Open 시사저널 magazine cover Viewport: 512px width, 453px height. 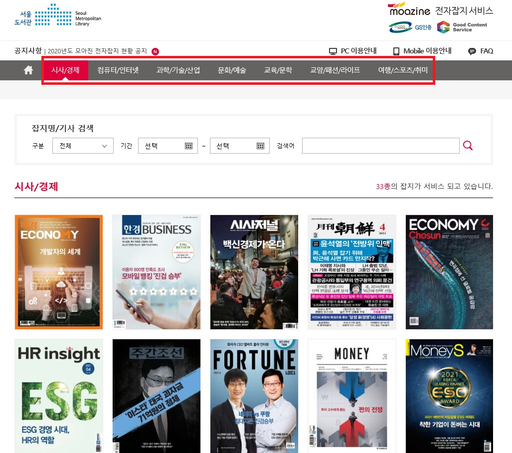(x=254, y=272)
